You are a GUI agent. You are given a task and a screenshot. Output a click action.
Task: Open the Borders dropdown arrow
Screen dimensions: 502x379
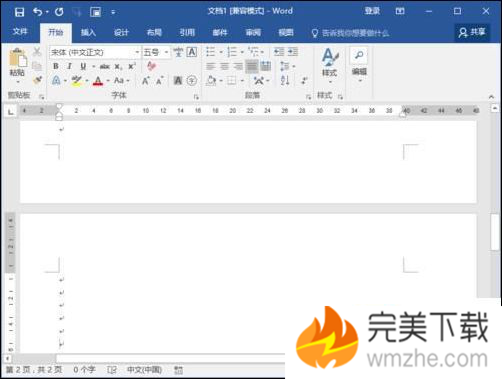coord(242,81)
